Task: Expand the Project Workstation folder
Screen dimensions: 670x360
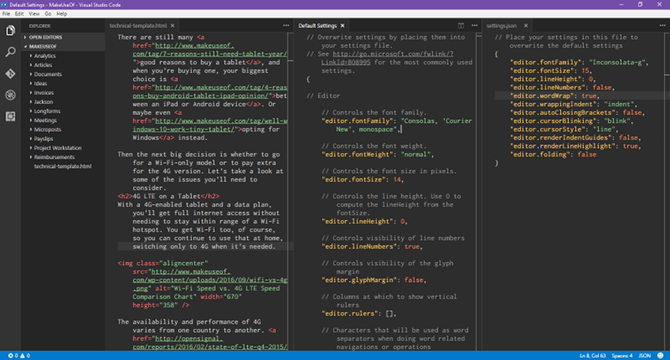Action: point(58,148)
